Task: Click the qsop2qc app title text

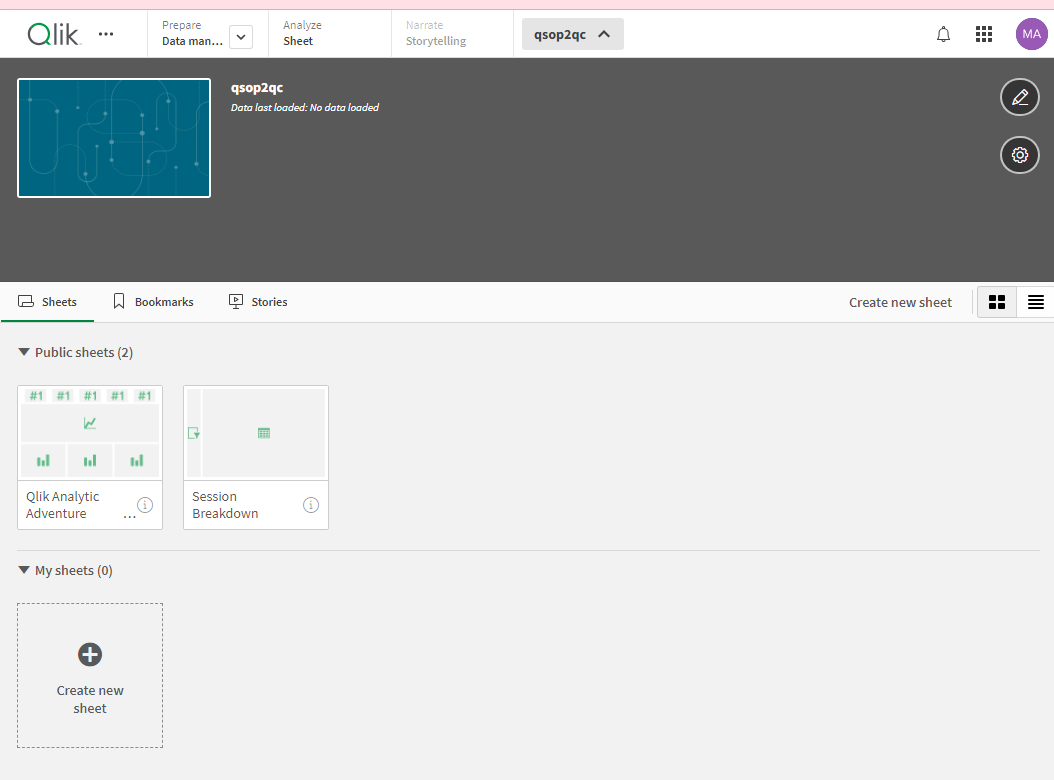Action: click(257, 87)
